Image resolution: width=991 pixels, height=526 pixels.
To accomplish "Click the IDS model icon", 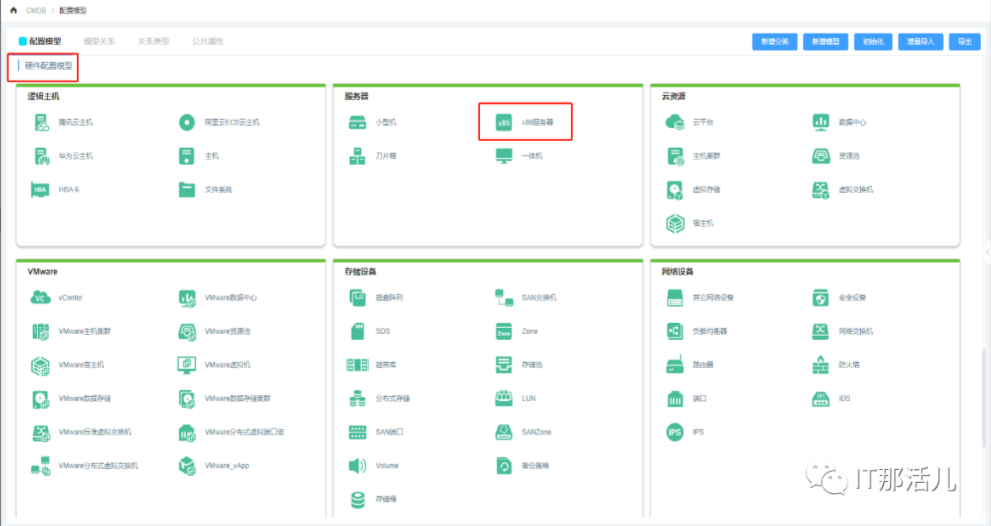I will pyautogui.click(x=821, y=399).
